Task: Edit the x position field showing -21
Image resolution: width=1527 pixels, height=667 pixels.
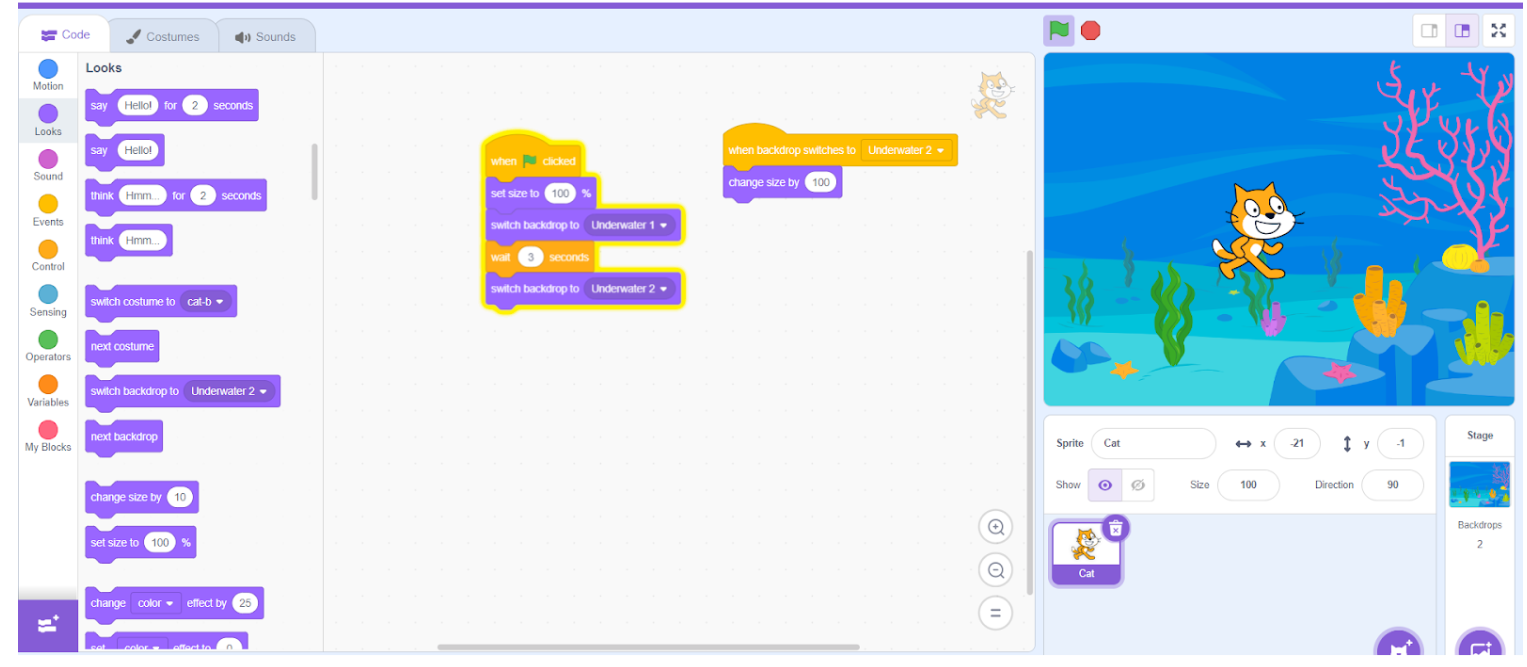Action: (x=1297, y=443)
